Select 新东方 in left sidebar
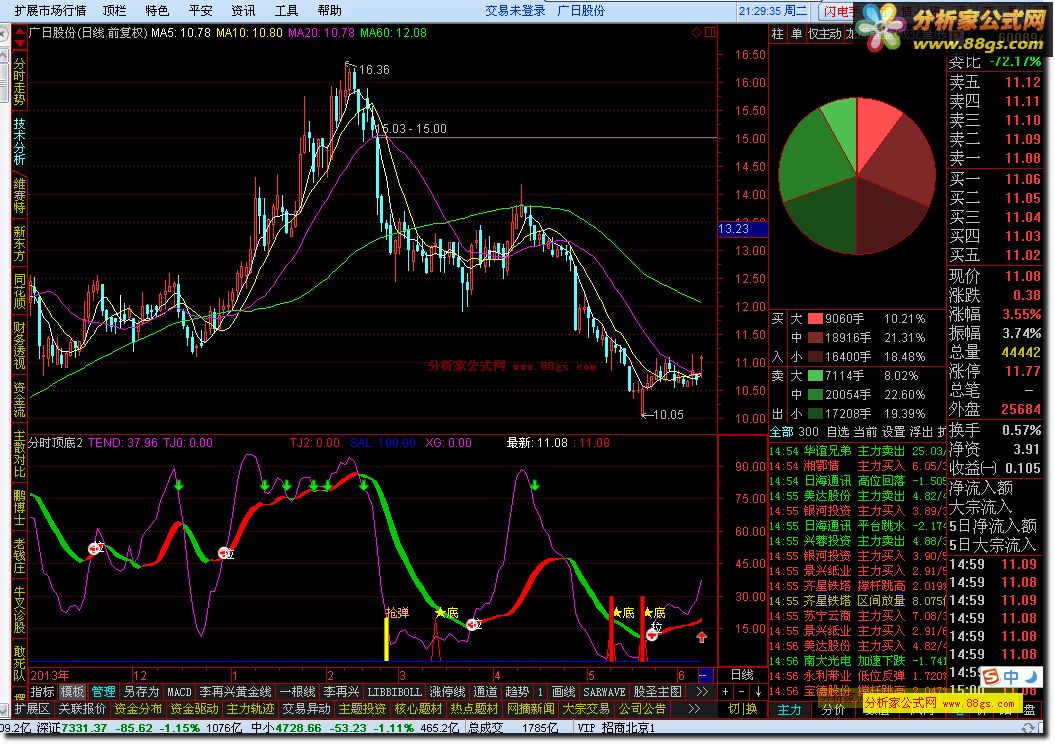Screen dimensions: 1055x744 click(19, 244)
